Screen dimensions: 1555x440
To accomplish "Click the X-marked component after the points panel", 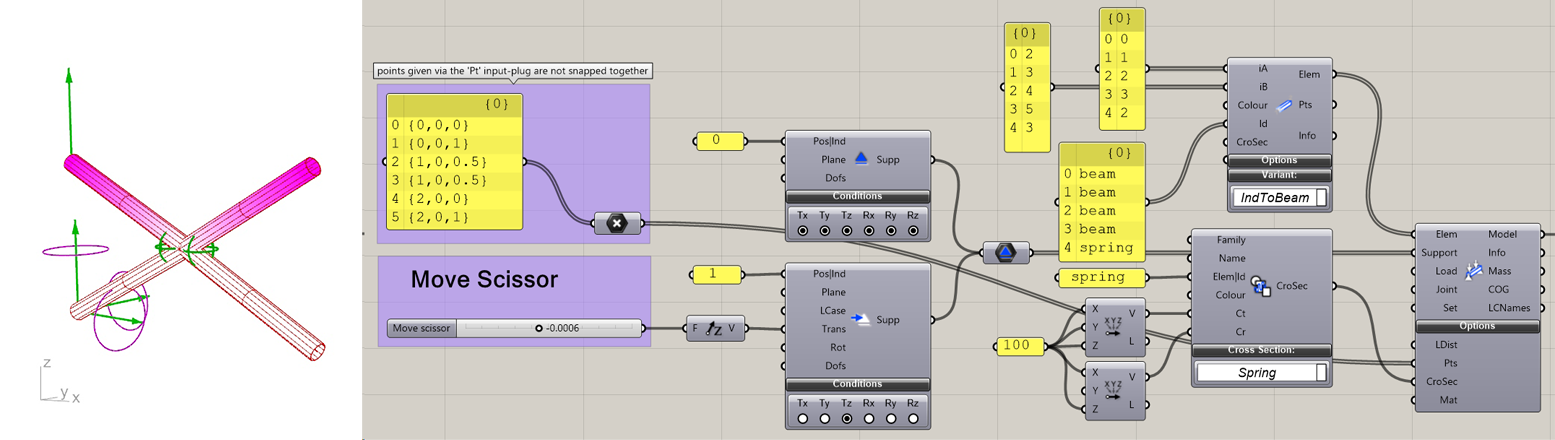I will [x=616, y=224].
